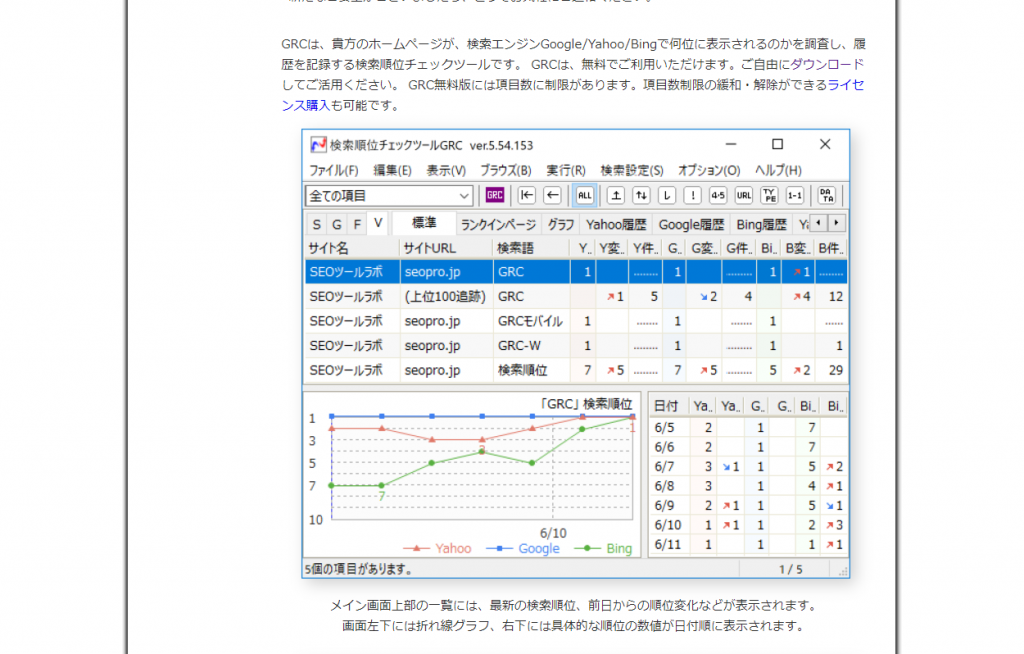Select the GRC-W row
The image size is (1024, 654).
click(576, 346)
